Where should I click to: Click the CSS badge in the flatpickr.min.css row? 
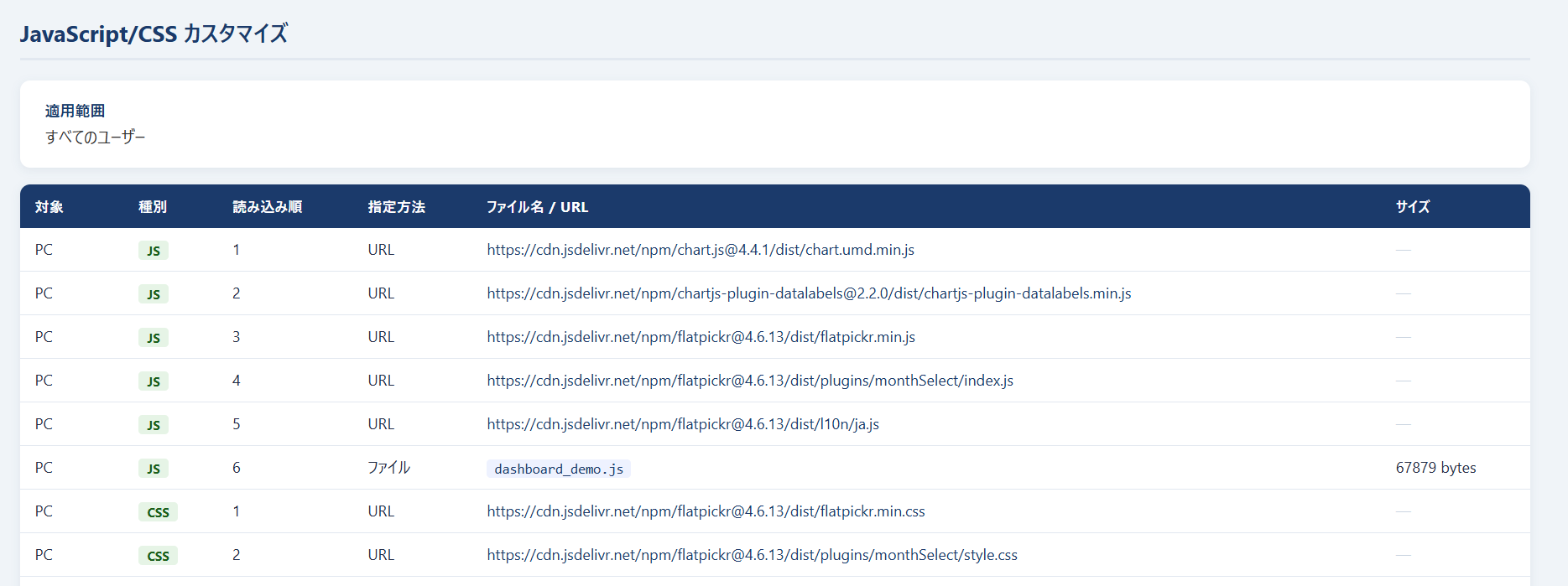pyautogui.click(x=158, y=512)
